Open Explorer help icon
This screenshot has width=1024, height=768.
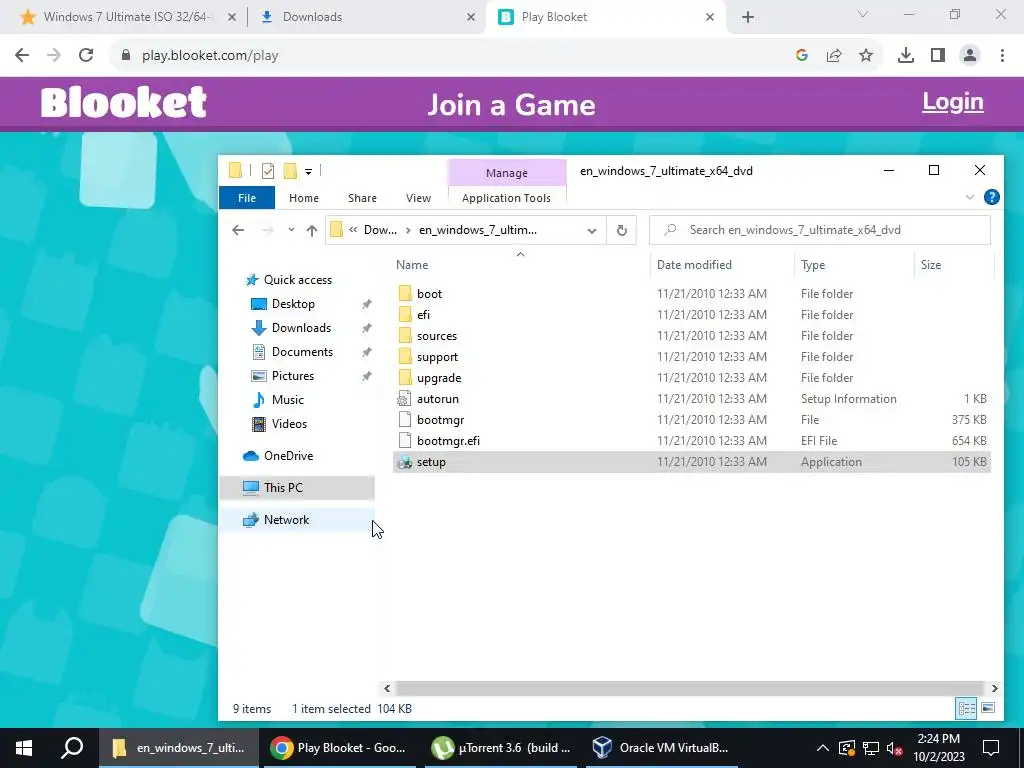point(991,197)
